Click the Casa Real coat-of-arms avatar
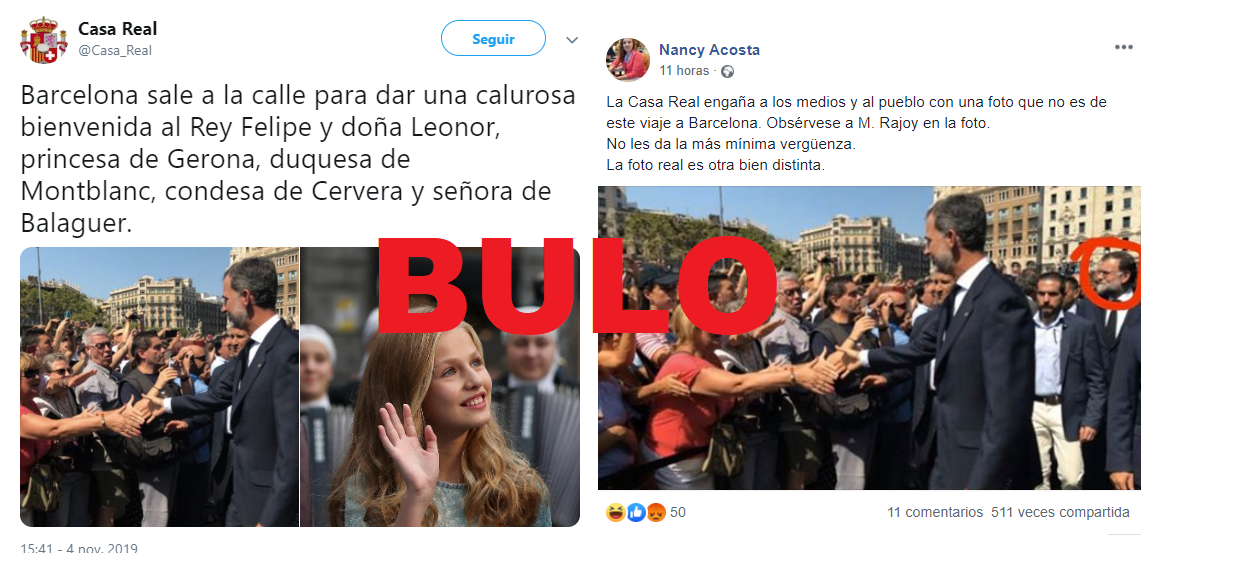This screenshot has width=1238, height=578. click(x=43, y=41)
